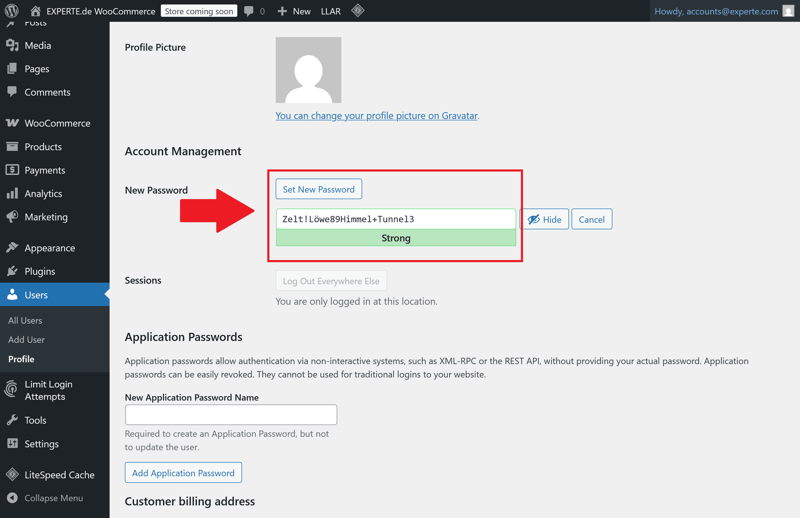Open the comments bubble icon in admin bar
The height and width of the screenshot is (518, 800).
pyautogui.click(x=249, y=11)
